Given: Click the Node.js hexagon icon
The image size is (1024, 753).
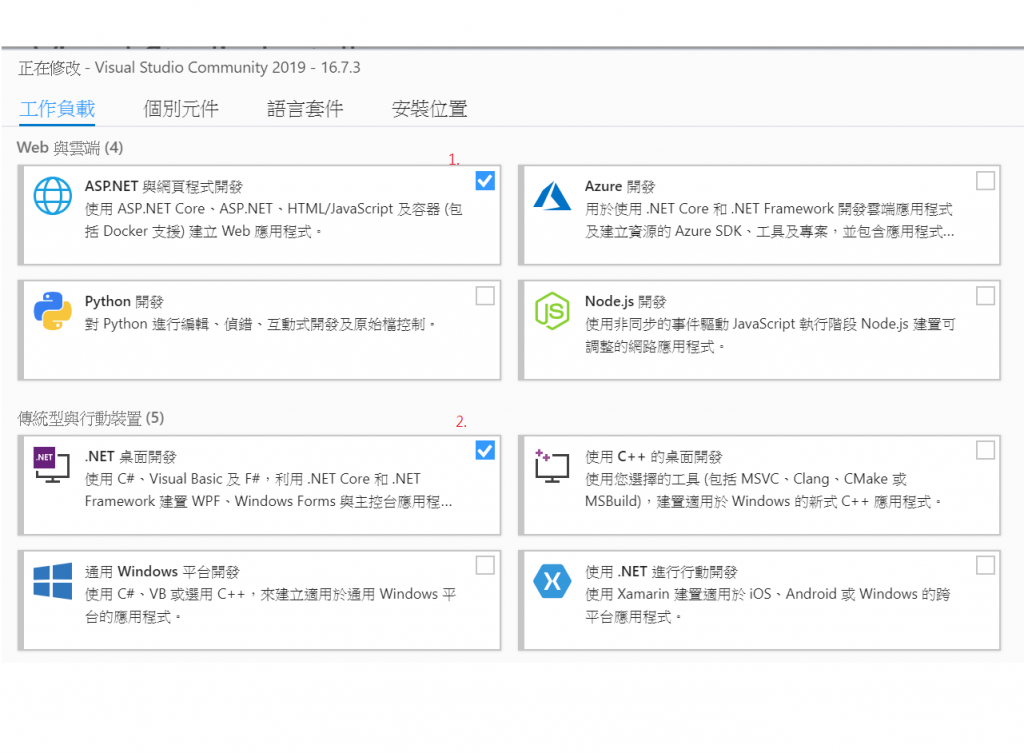Looking at the screenshot, I should 552,311.
